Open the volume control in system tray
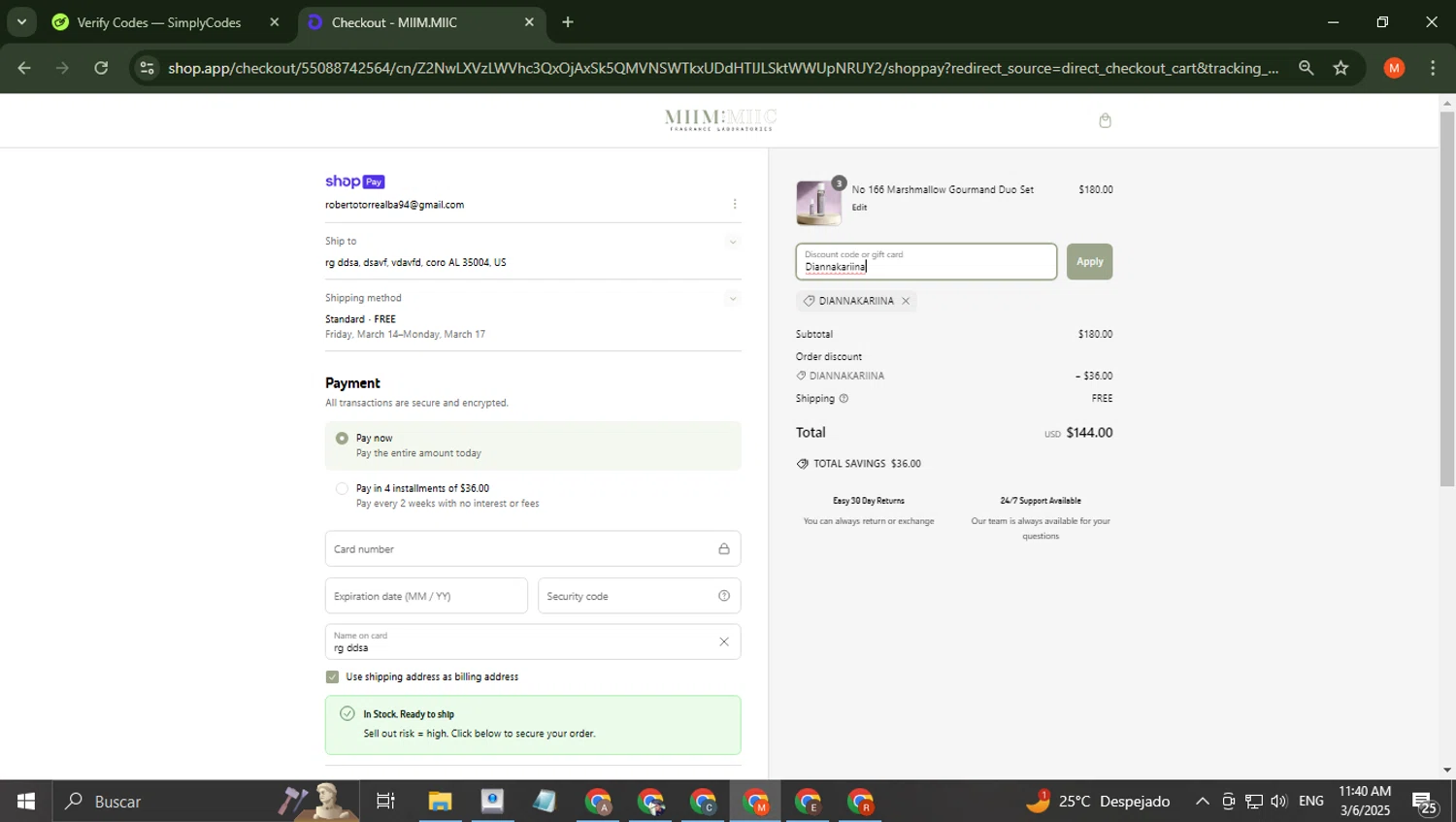The height and width of the screenshot is (822, 1456). (x=1279, y=802)
